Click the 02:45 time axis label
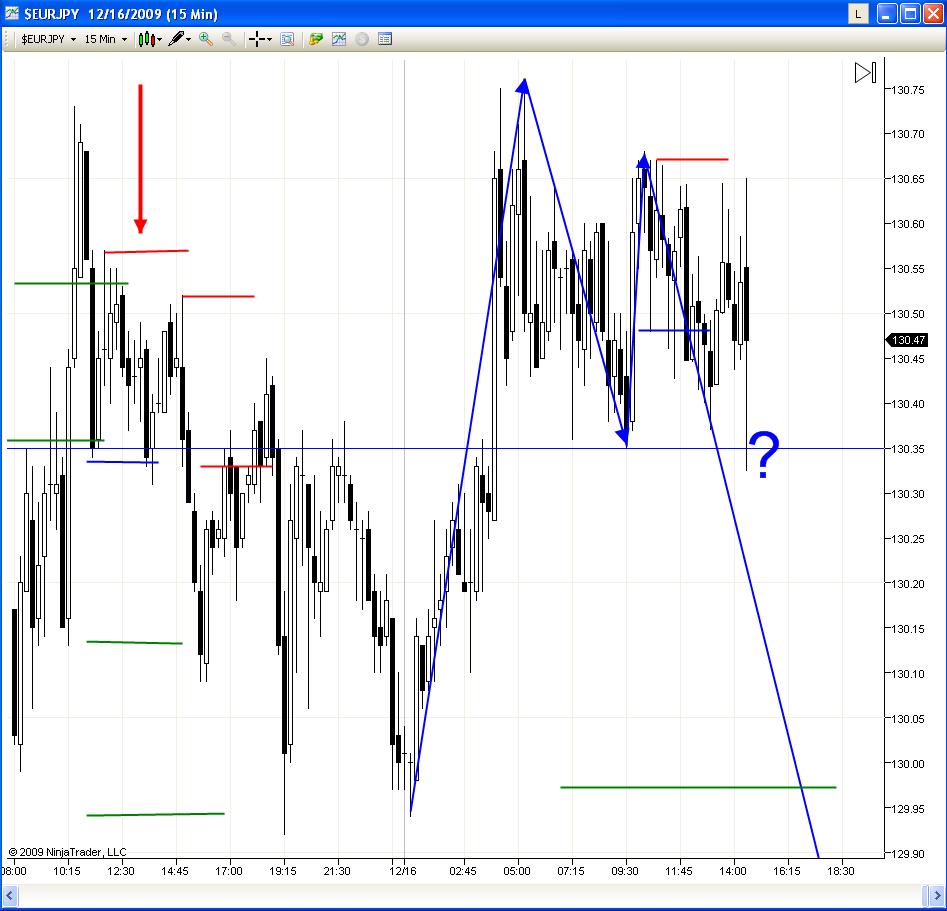Screen dimensions: 947x911 (463, 871)
